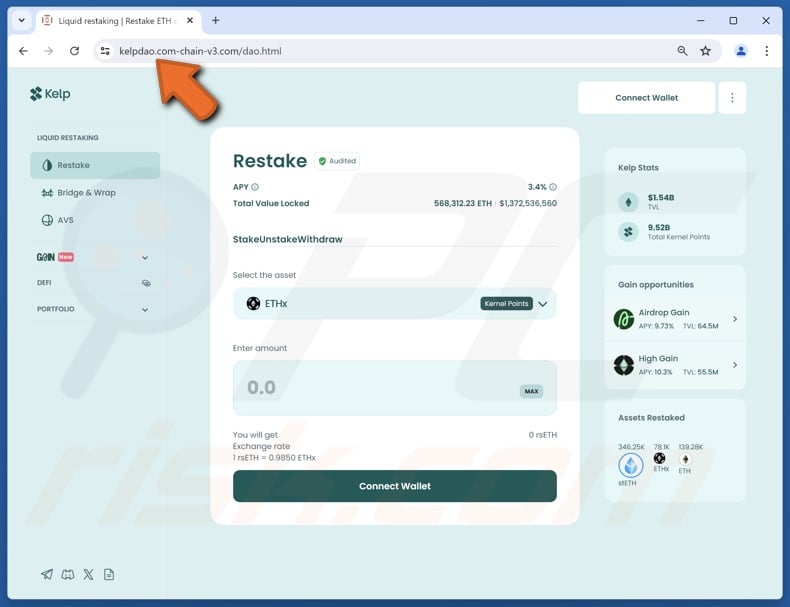Click the TVL Ethereum icon in Kelp Stats
Screen dimensions: 790x607
(x=628, y=203)
